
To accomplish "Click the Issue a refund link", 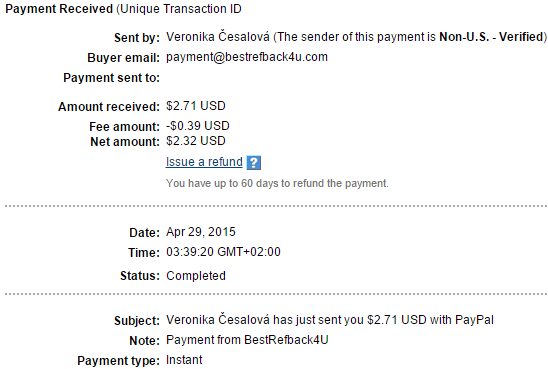I will [204, 162].
